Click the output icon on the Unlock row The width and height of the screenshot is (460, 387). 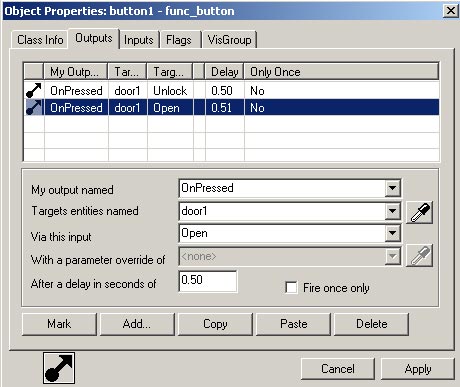(x=34, y=91)
